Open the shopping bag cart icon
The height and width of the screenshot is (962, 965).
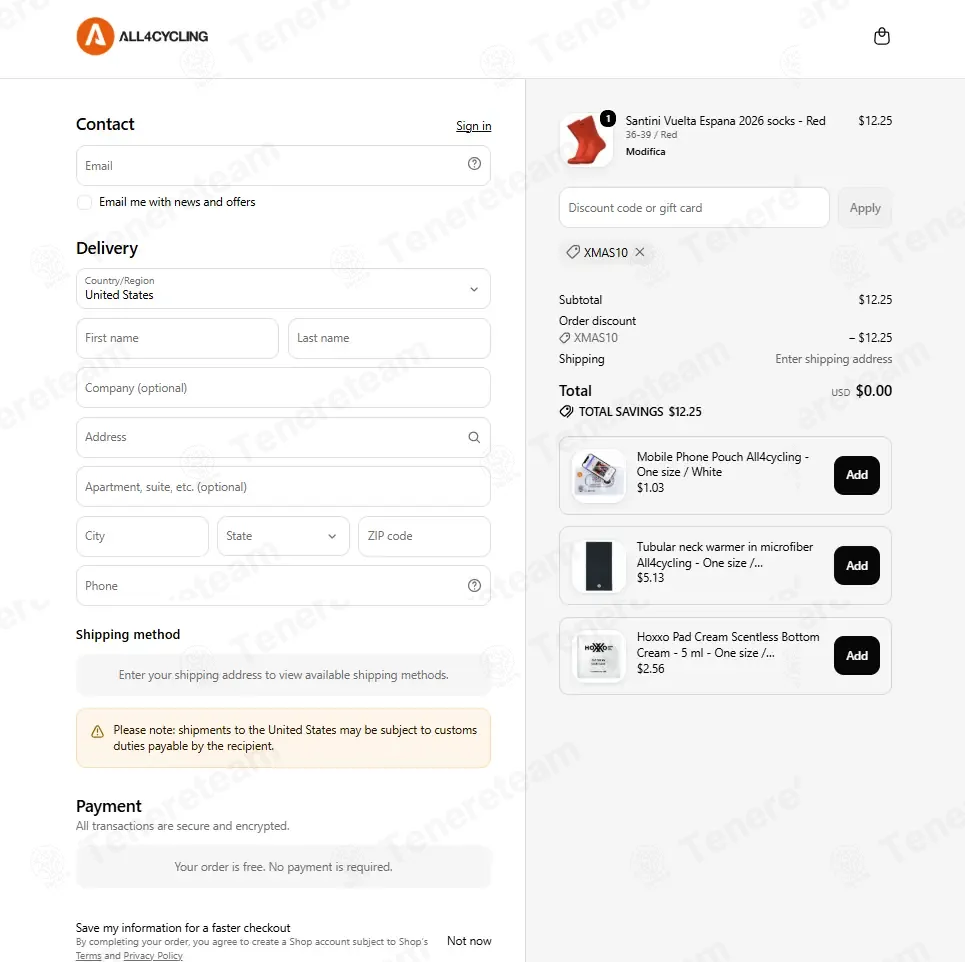[881, 36]
